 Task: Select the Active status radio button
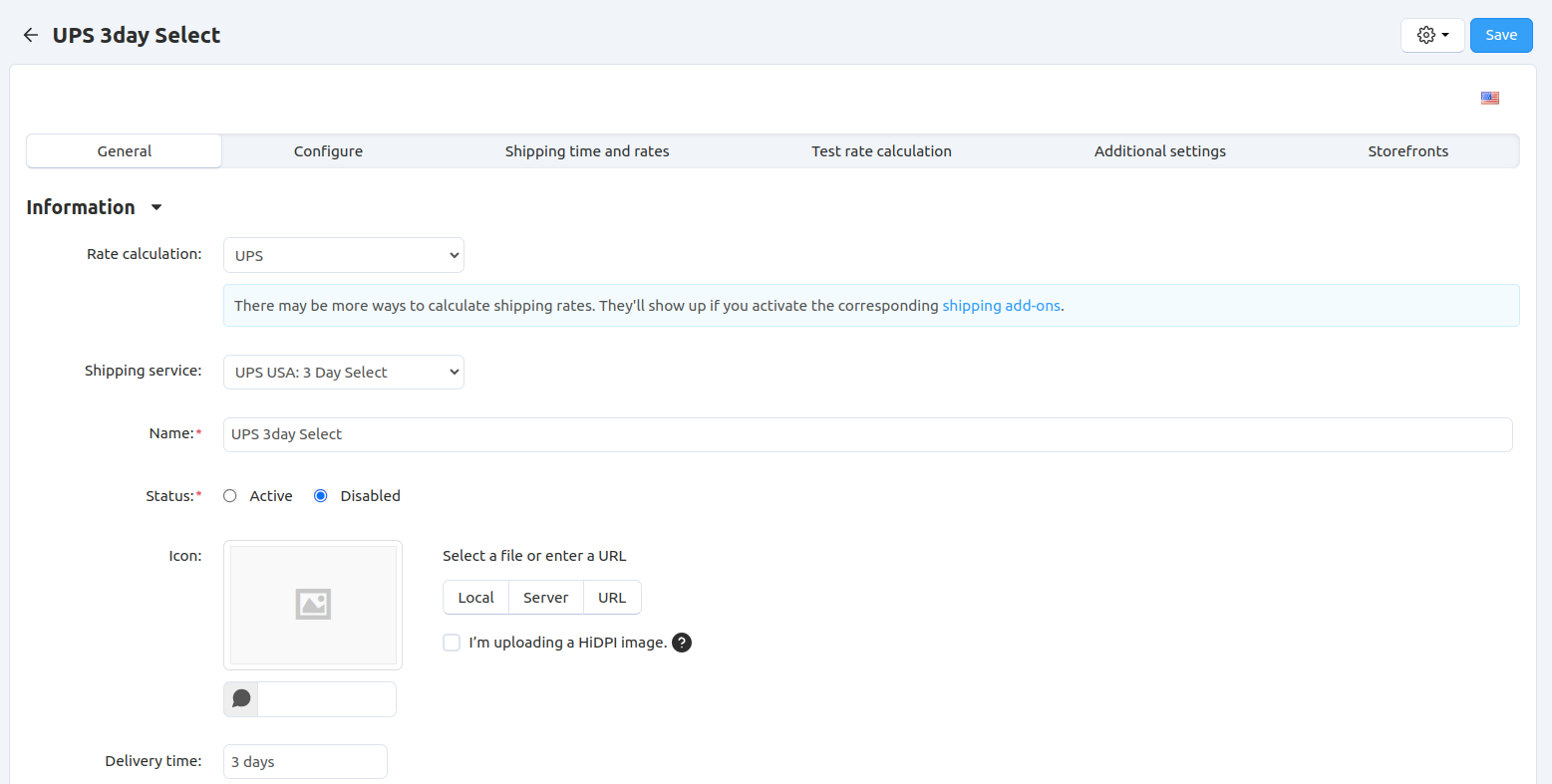(230, 496)
